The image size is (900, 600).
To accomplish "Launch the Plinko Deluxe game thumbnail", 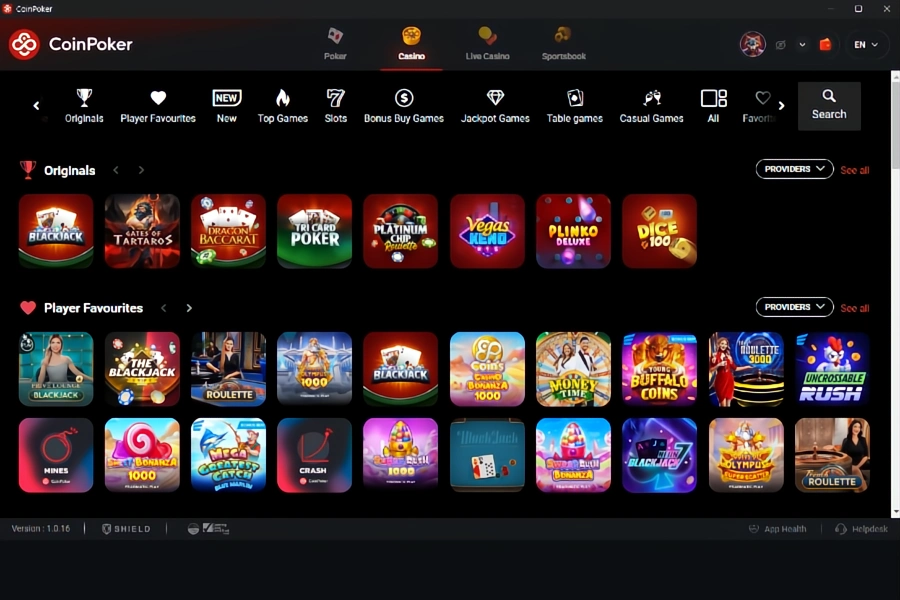I will 573,231.
